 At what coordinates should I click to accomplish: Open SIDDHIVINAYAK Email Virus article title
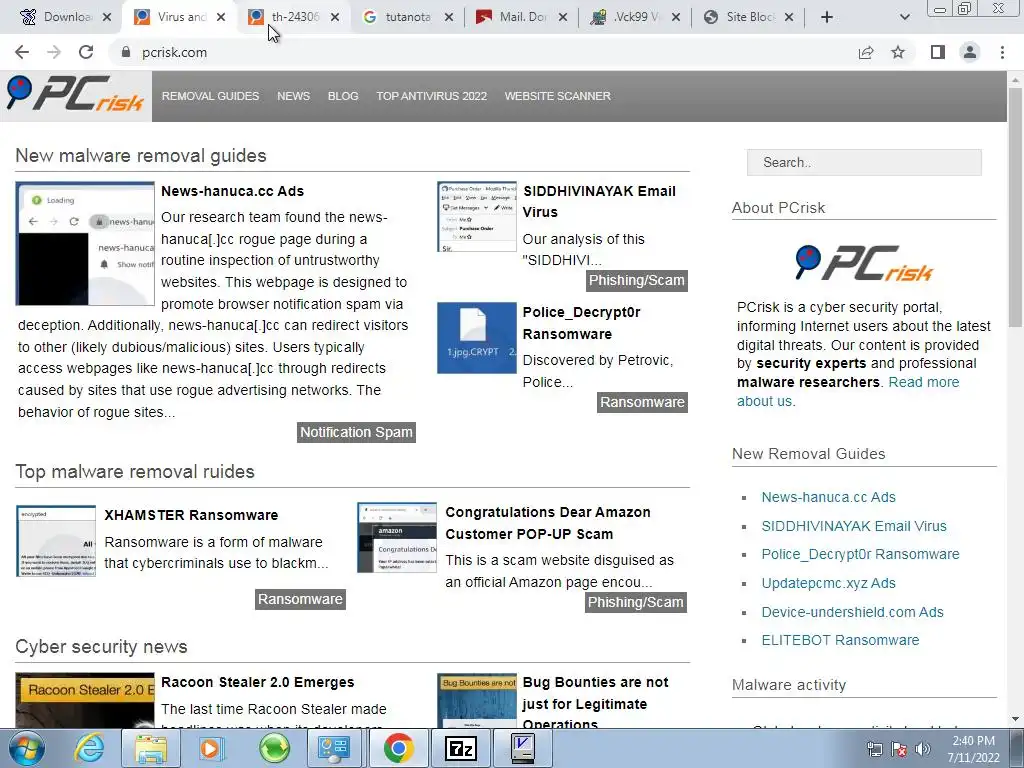click(599, 201)
